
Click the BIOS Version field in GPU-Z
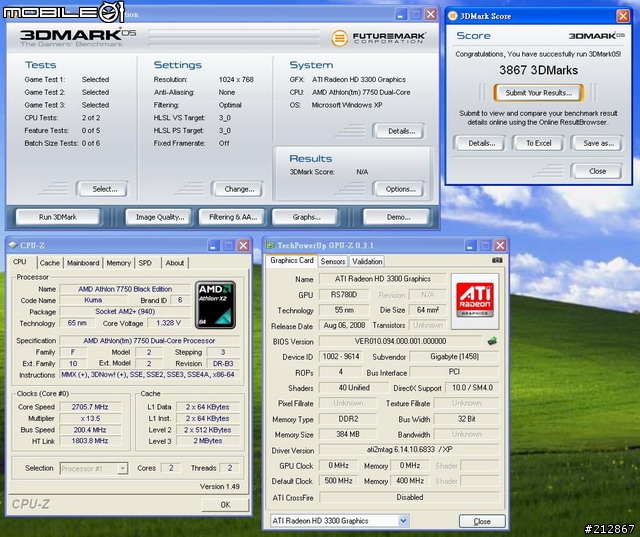pos(400,341)
